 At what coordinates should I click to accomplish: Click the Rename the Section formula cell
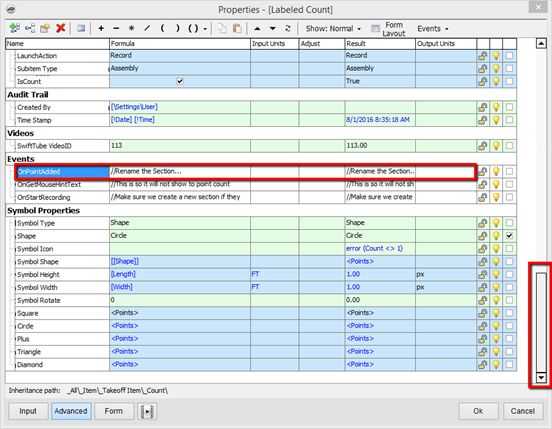pos(180,171)
